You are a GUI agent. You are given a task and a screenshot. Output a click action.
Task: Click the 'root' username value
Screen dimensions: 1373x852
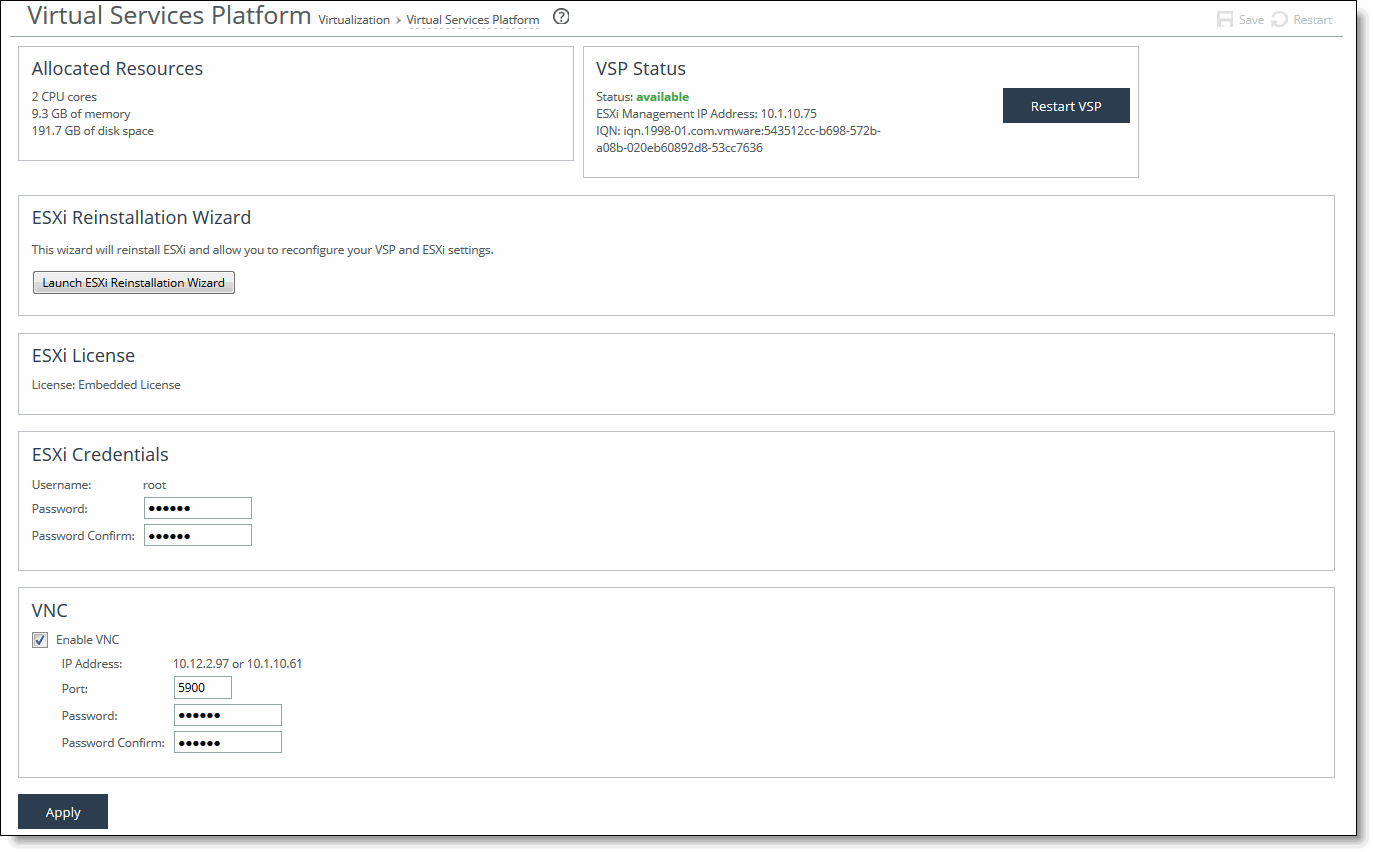pyautogui.click(x=155, y=485)
